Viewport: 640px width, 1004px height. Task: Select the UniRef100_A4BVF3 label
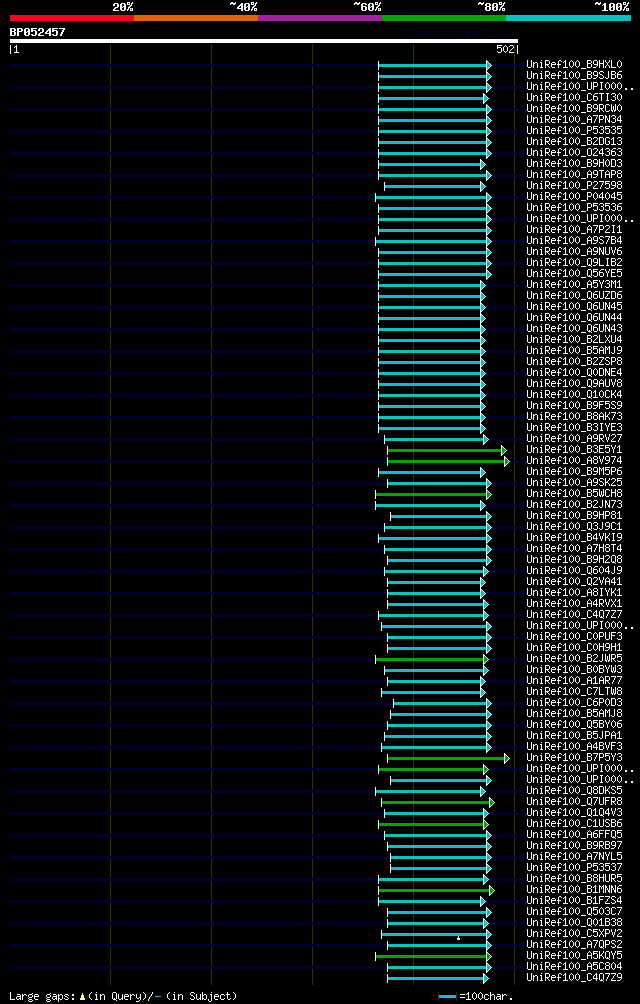click(574, 747)
